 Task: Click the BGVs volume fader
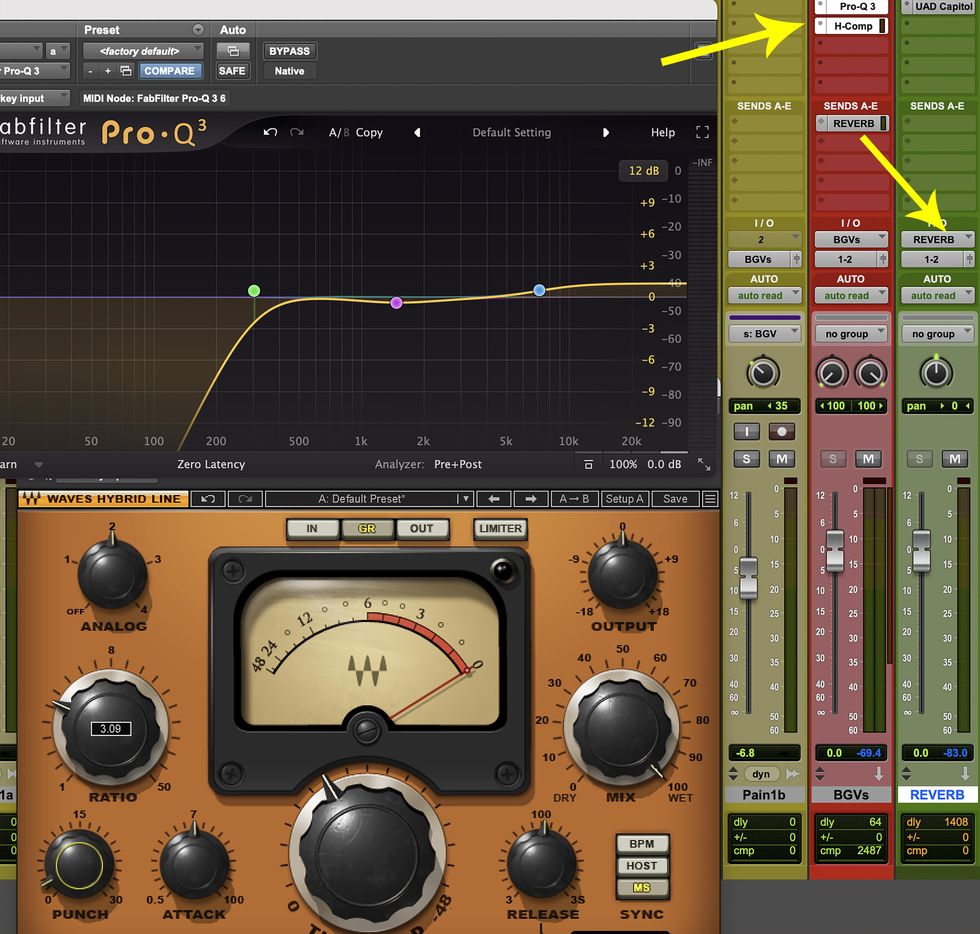click(x=835, y=550)
